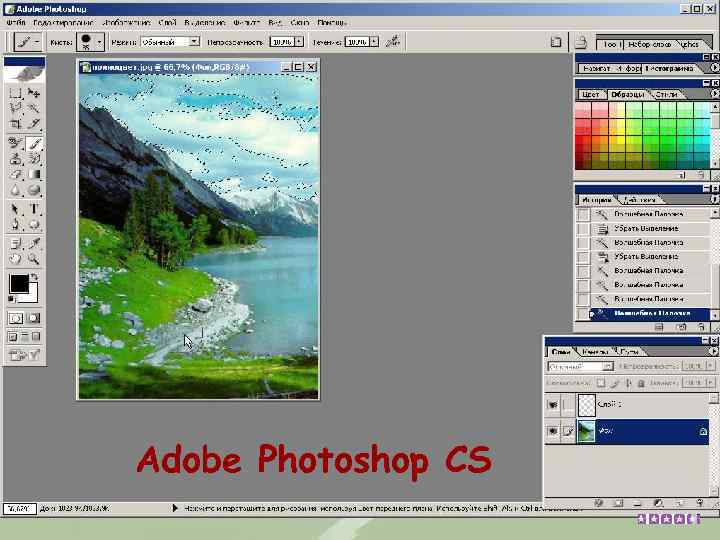The image size is (720, 540).
Task: Swap foreground and background colors
Action: tap(34, 277)
